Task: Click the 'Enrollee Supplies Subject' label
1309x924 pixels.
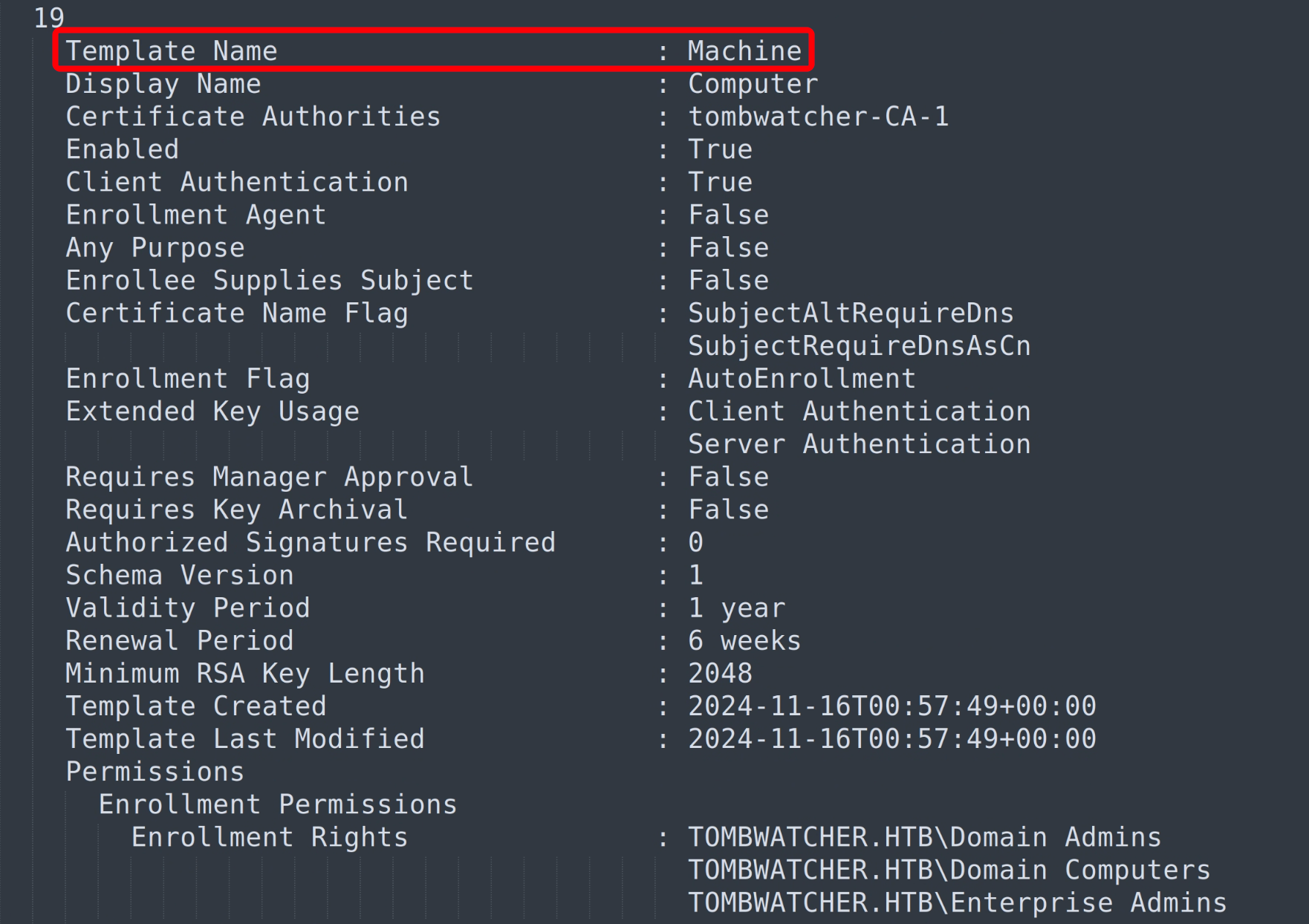Action: tap(269, 281)
